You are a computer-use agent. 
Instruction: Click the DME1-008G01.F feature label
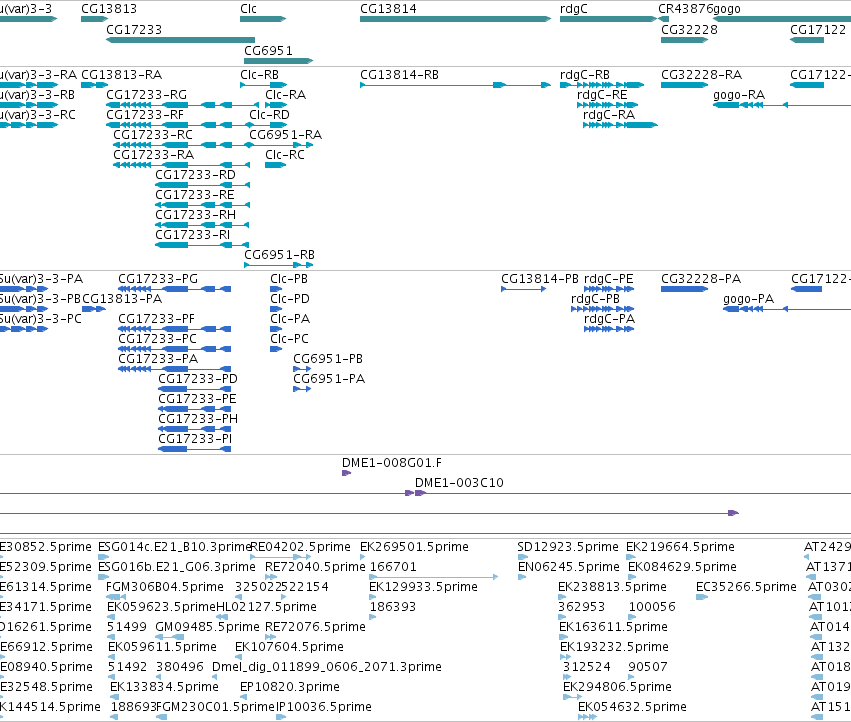point(391,463)
